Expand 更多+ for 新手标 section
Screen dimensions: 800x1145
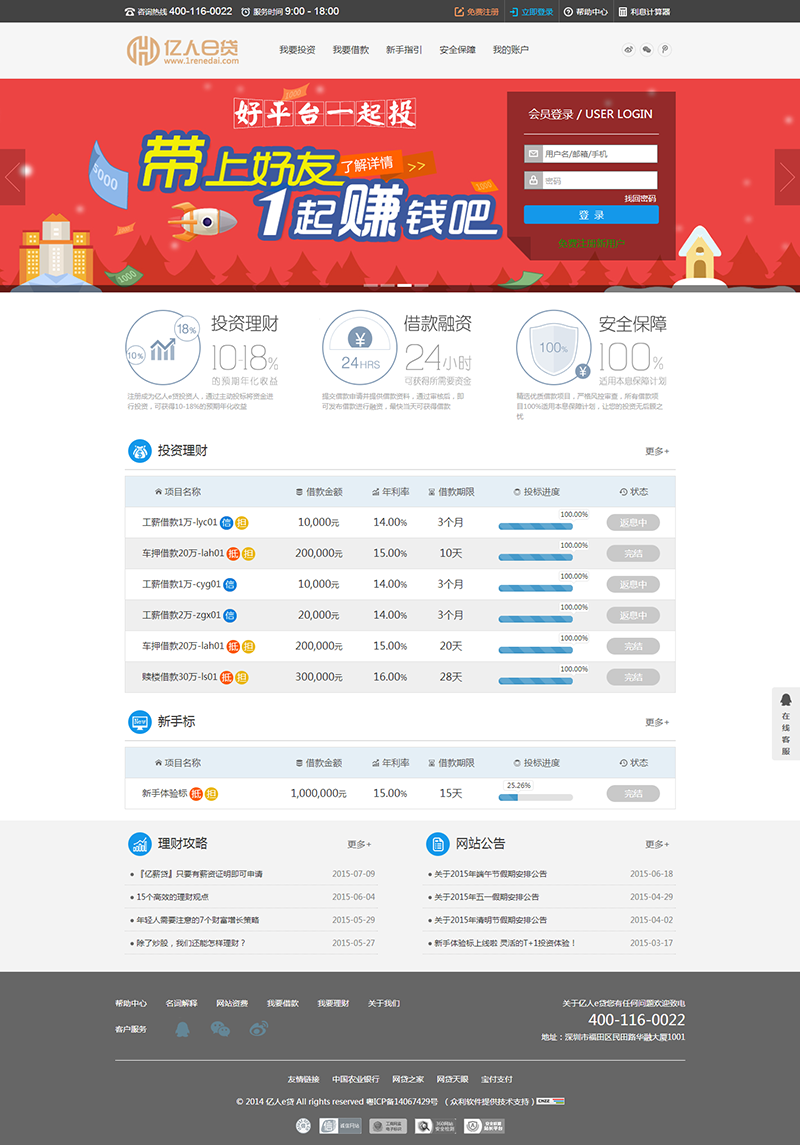(657, 722)
